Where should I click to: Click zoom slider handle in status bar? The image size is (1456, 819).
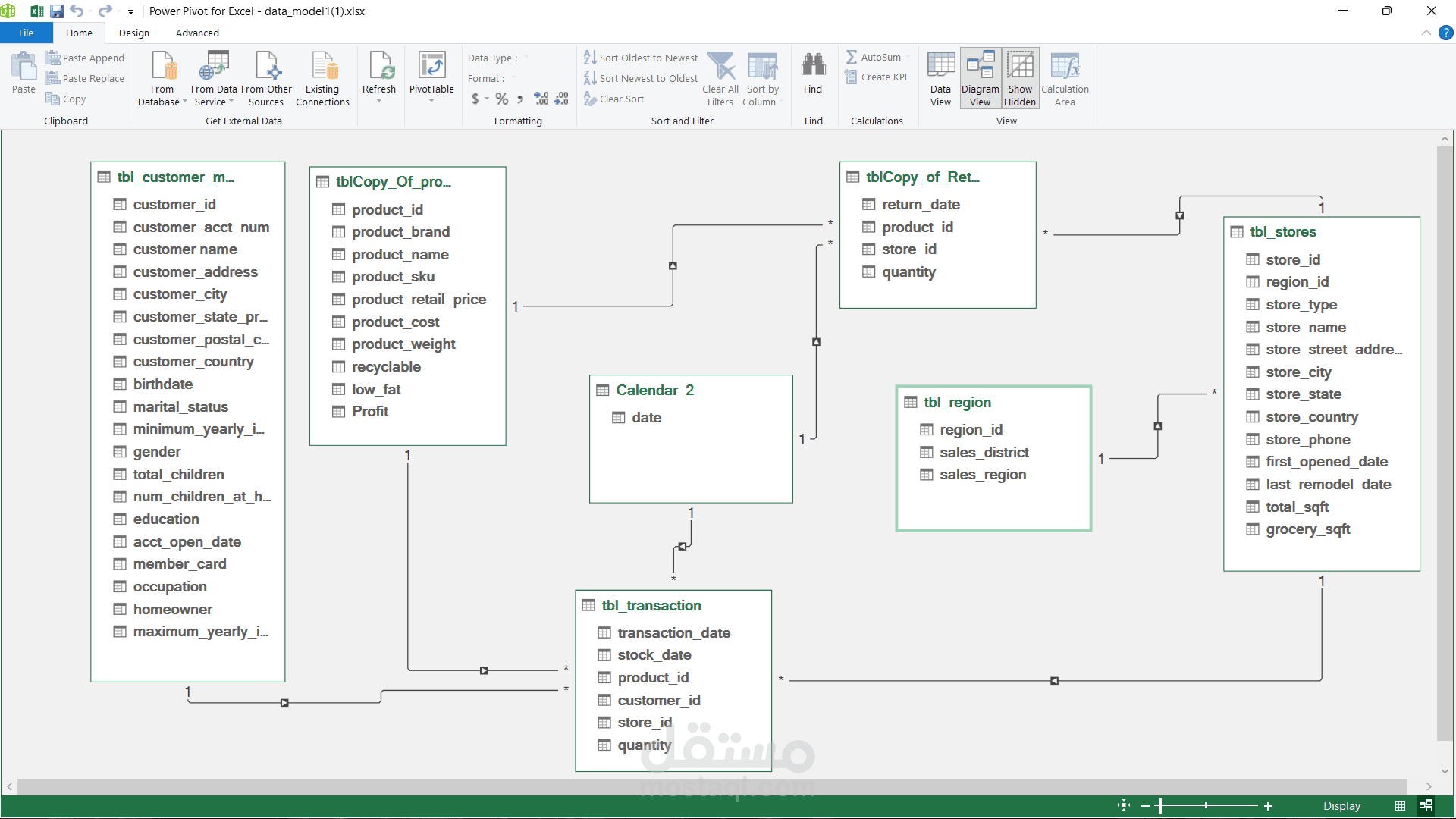pos(1159,806)
